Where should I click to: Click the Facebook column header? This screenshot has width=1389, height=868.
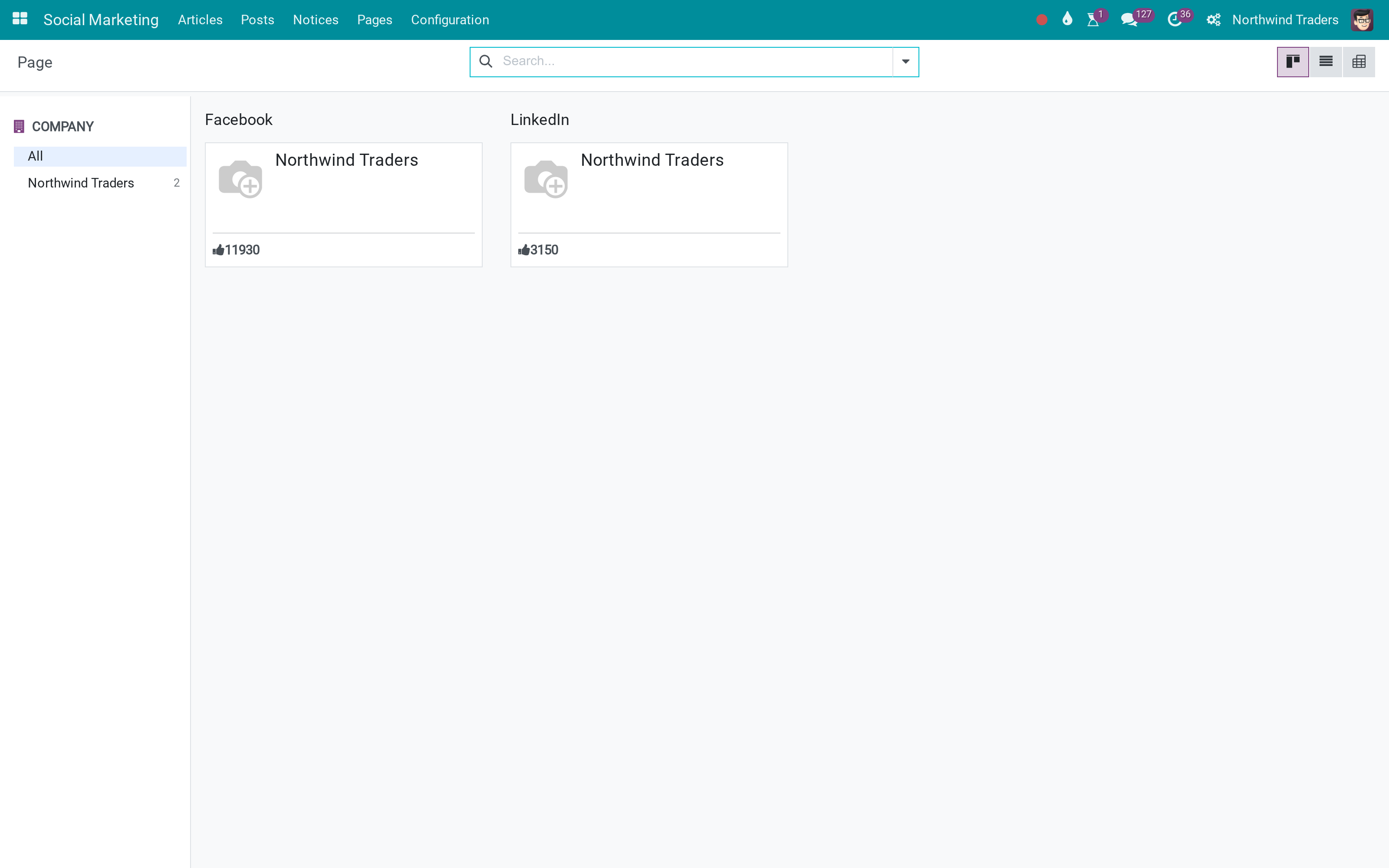(239, 120)
